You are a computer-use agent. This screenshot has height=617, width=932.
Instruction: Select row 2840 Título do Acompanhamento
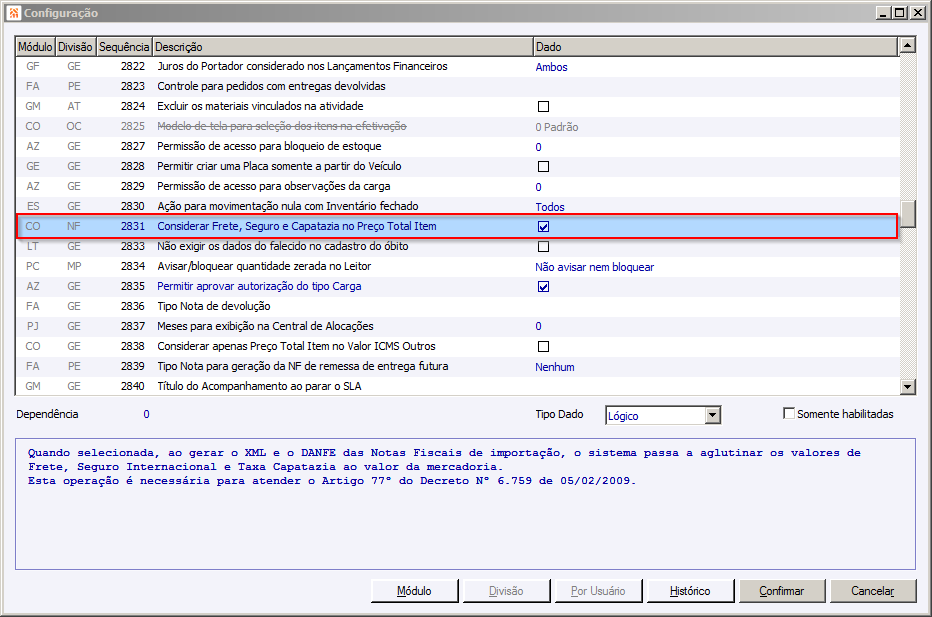456,386
